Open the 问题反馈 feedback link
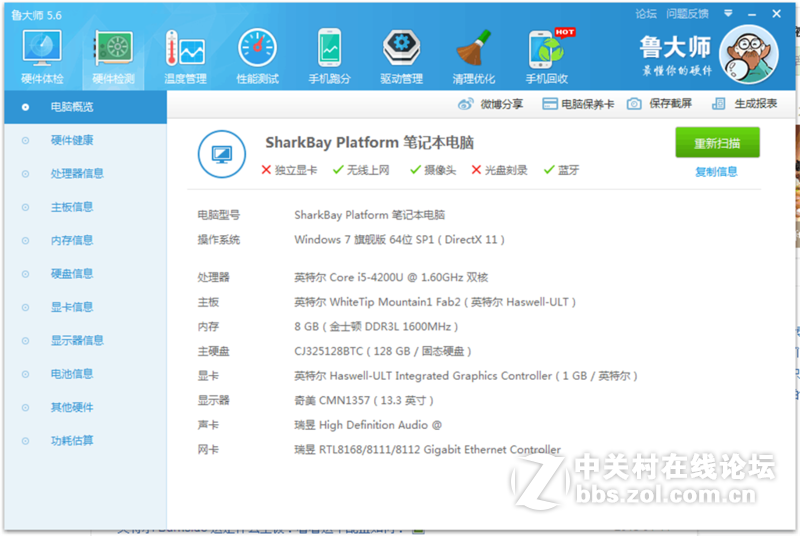The height and width of the screenshot is (536, 800). pyautogui.click(x=687, y=14)
